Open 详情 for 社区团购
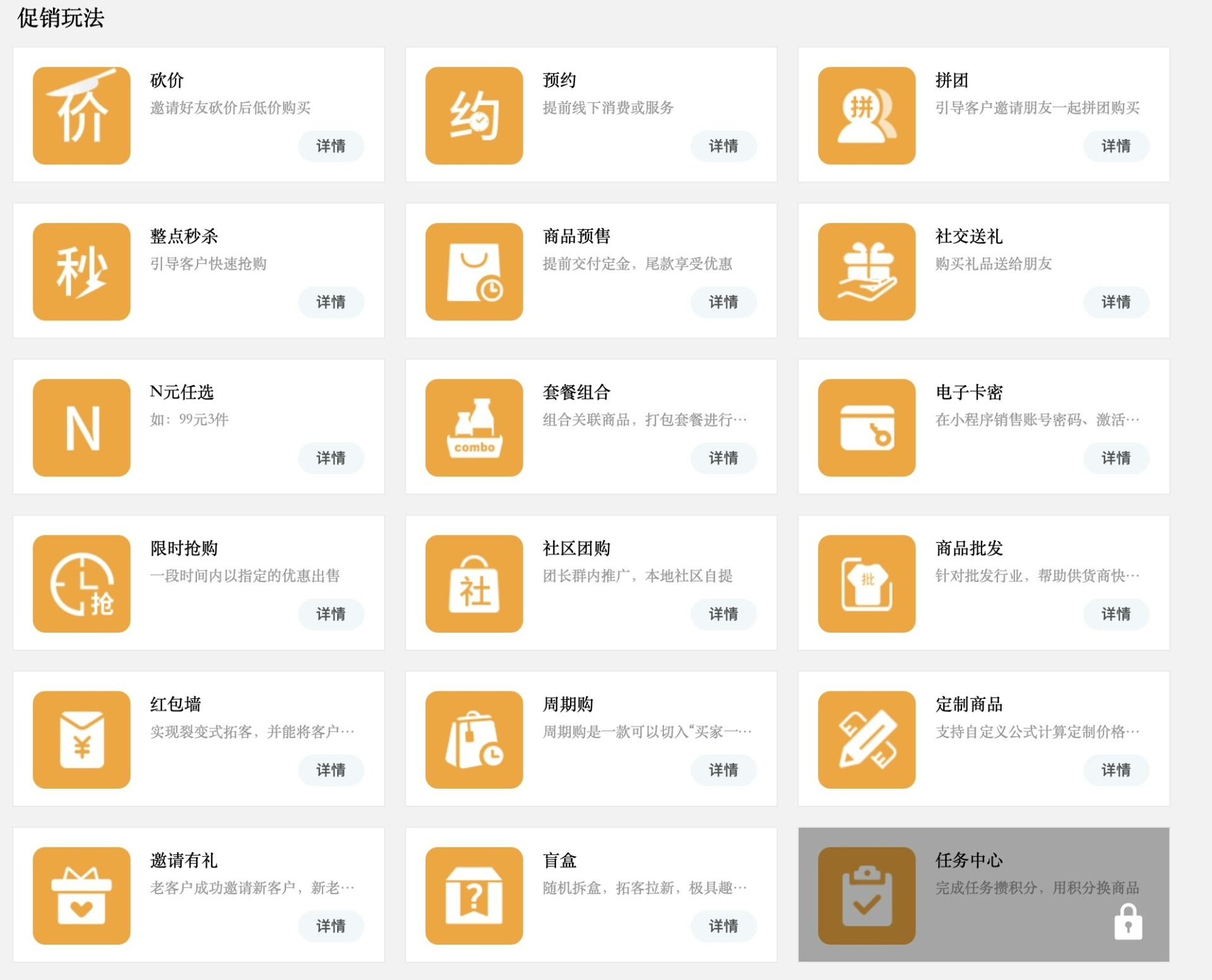The image size is (1212, 980). 723,614
